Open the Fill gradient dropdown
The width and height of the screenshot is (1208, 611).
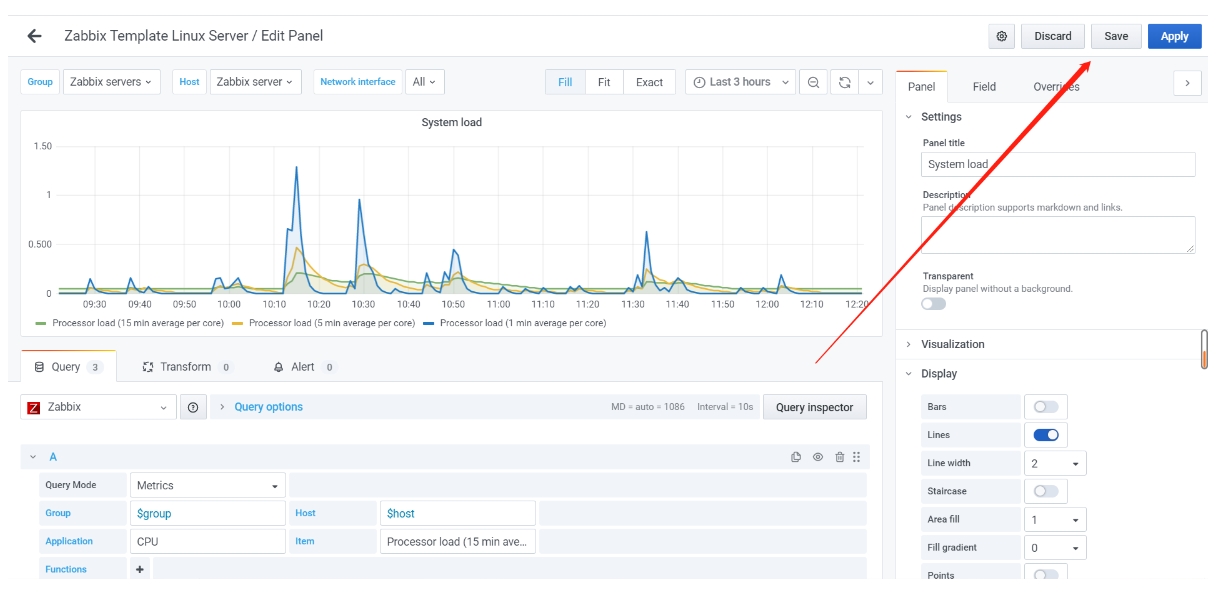(1055, 547)
